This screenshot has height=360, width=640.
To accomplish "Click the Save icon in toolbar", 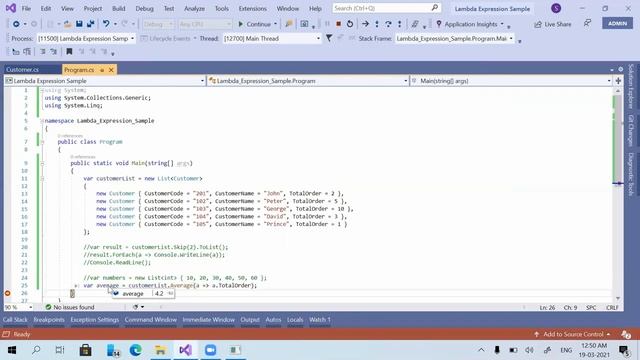I will pos(79,24).
